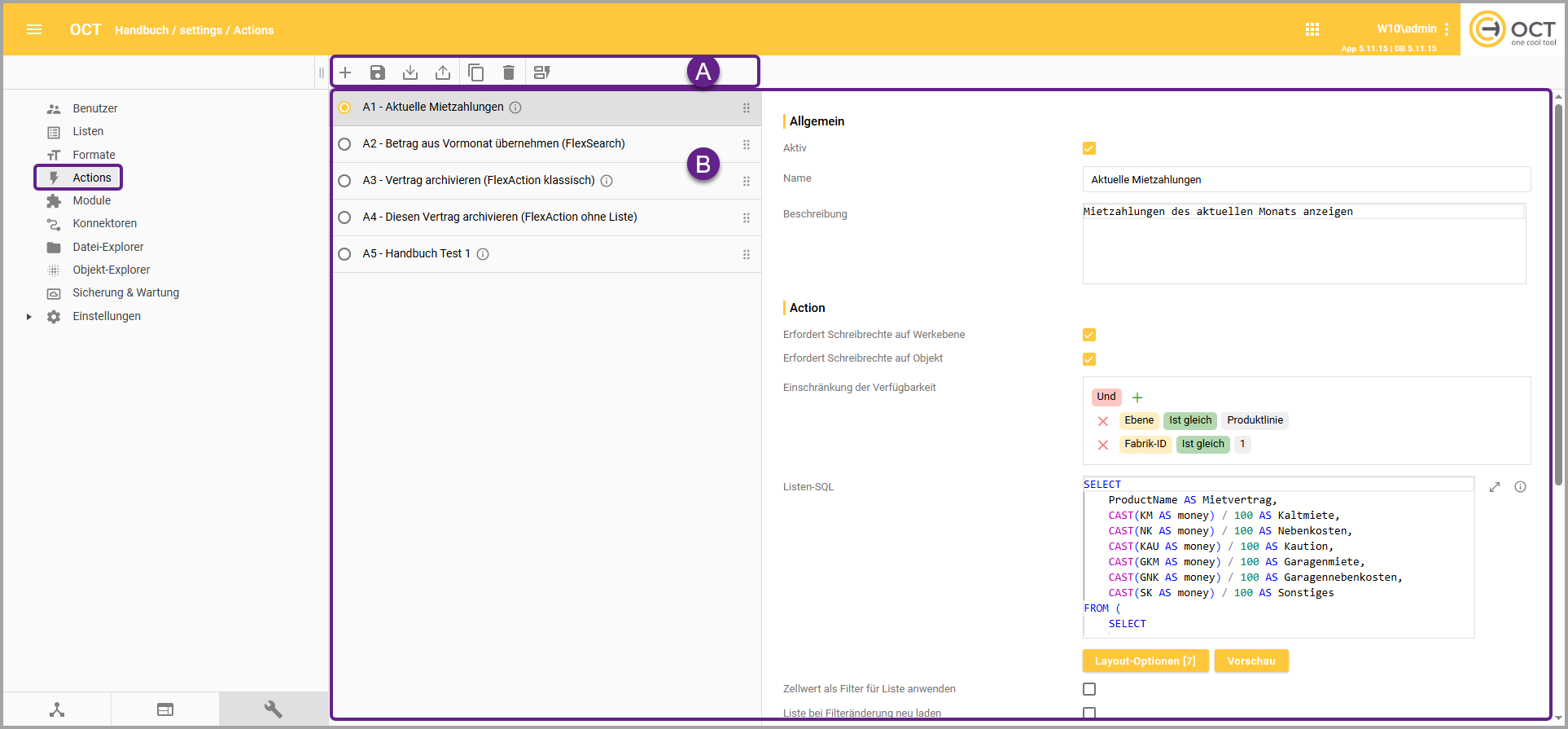Image resolution: width=1568 pixels, height=729 pixels.
Task: Open Module in the sidebar
Action: point(91,200)
